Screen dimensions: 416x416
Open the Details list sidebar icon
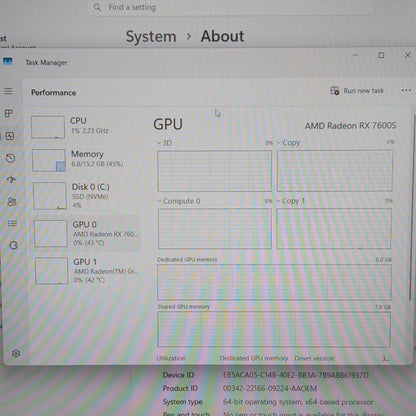tap(12, 223)
